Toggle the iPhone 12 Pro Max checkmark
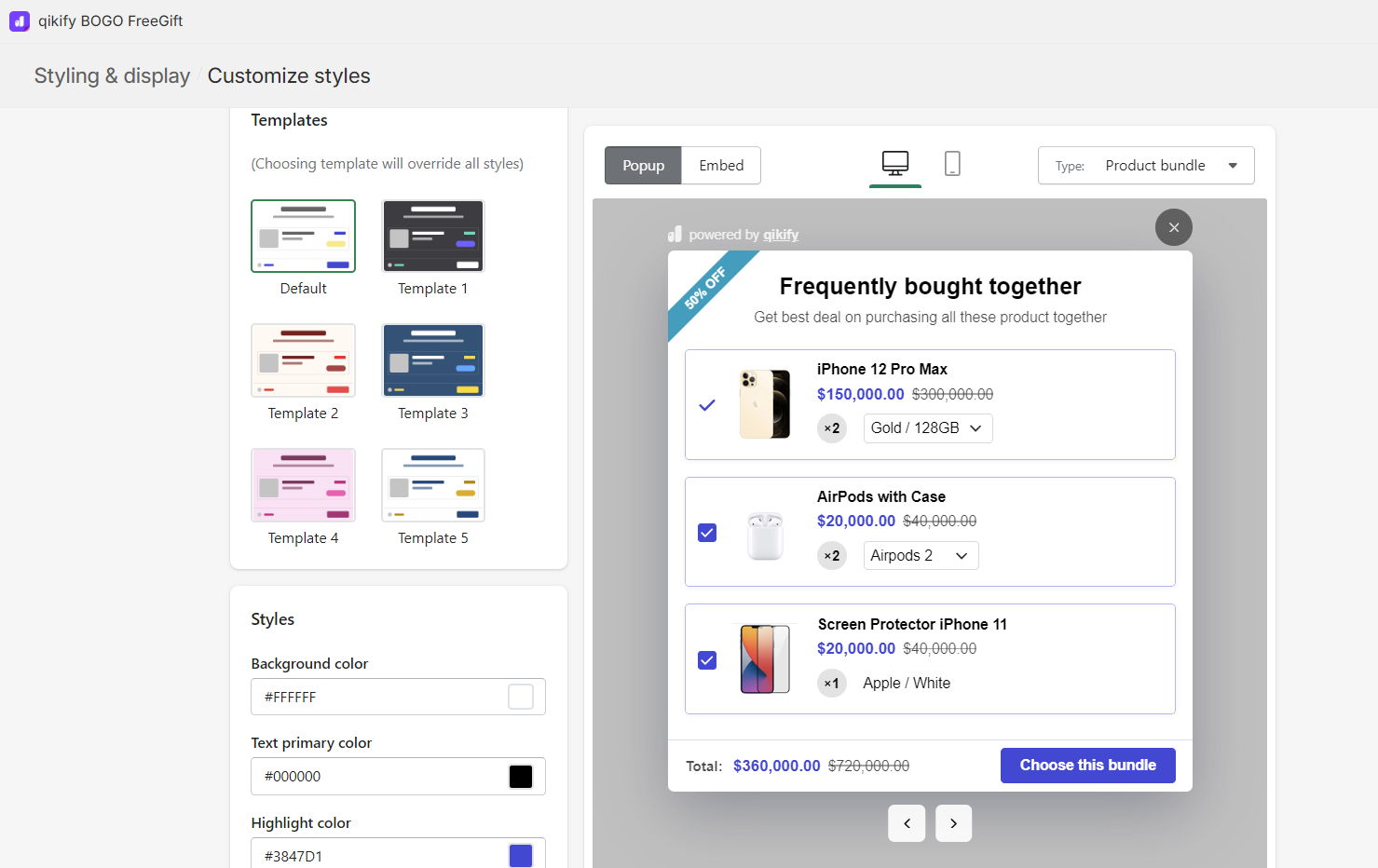The width and height of the screenshot is (1378, 868). click(707, 405)
